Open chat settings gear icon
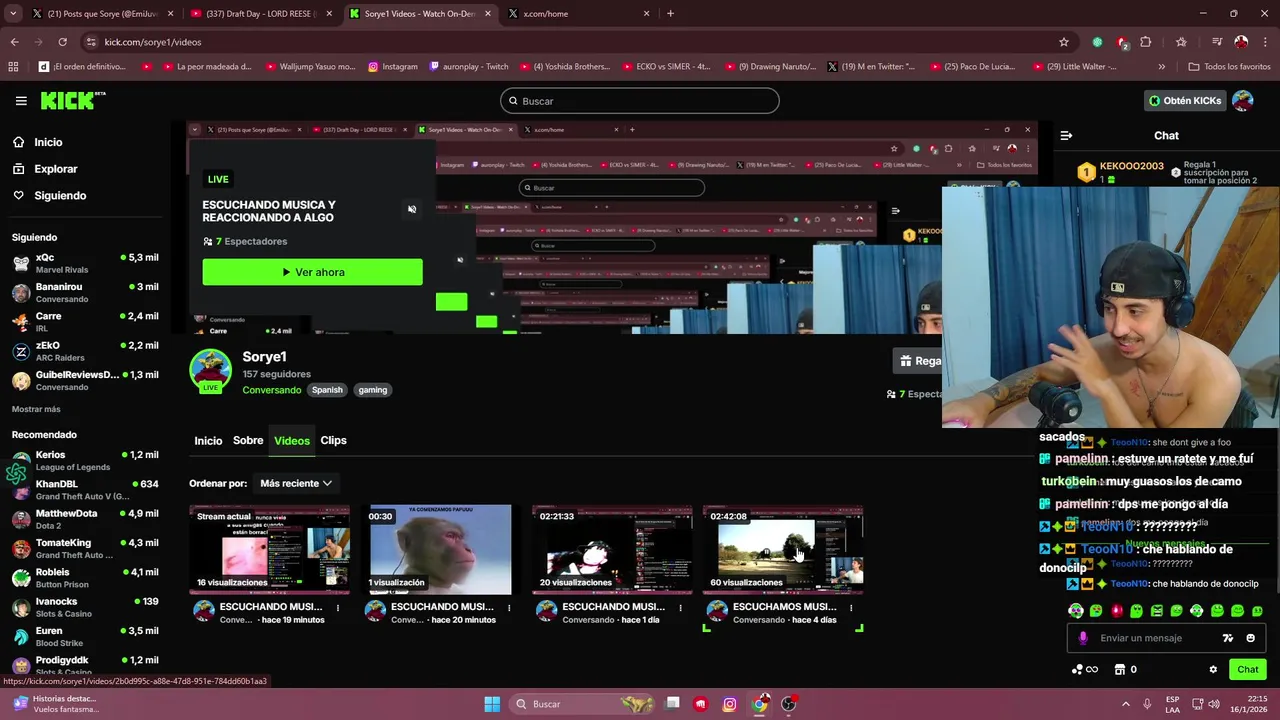 [1213, 669]
